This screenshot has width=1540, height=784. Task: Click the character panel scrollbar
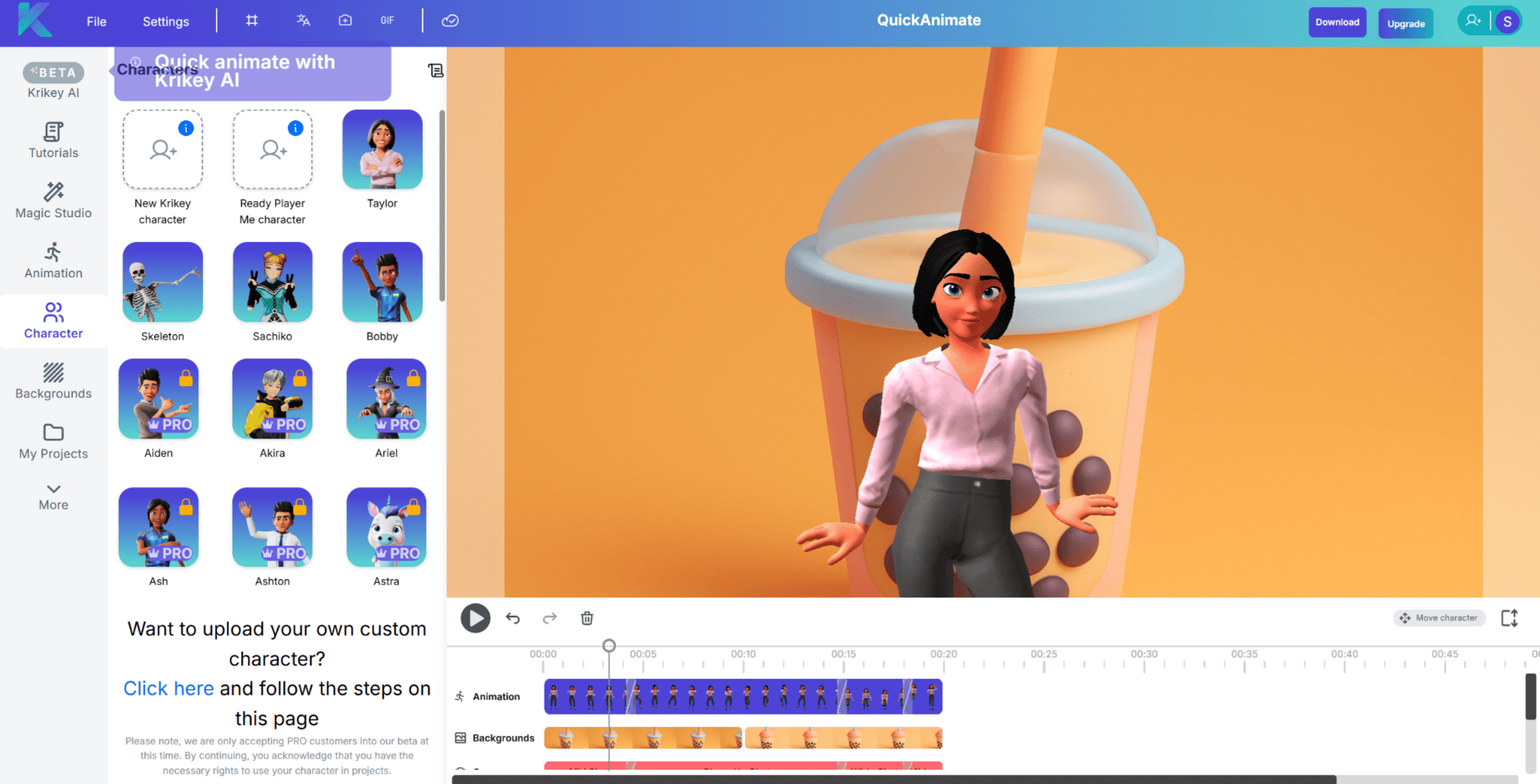[442, 206]
